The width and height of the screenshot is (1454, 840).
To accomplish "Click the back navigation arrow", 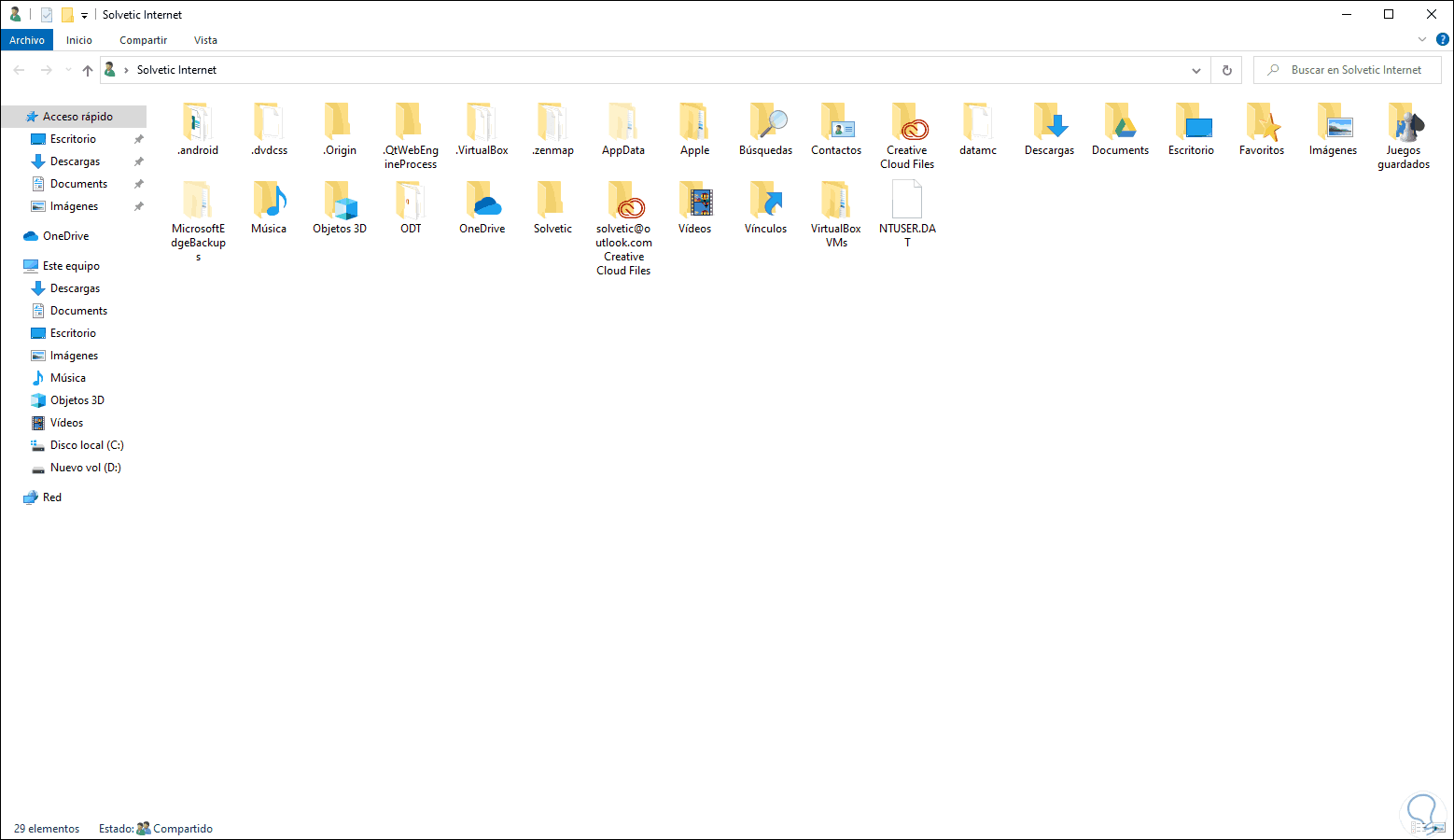I will [x=19, y=69].
